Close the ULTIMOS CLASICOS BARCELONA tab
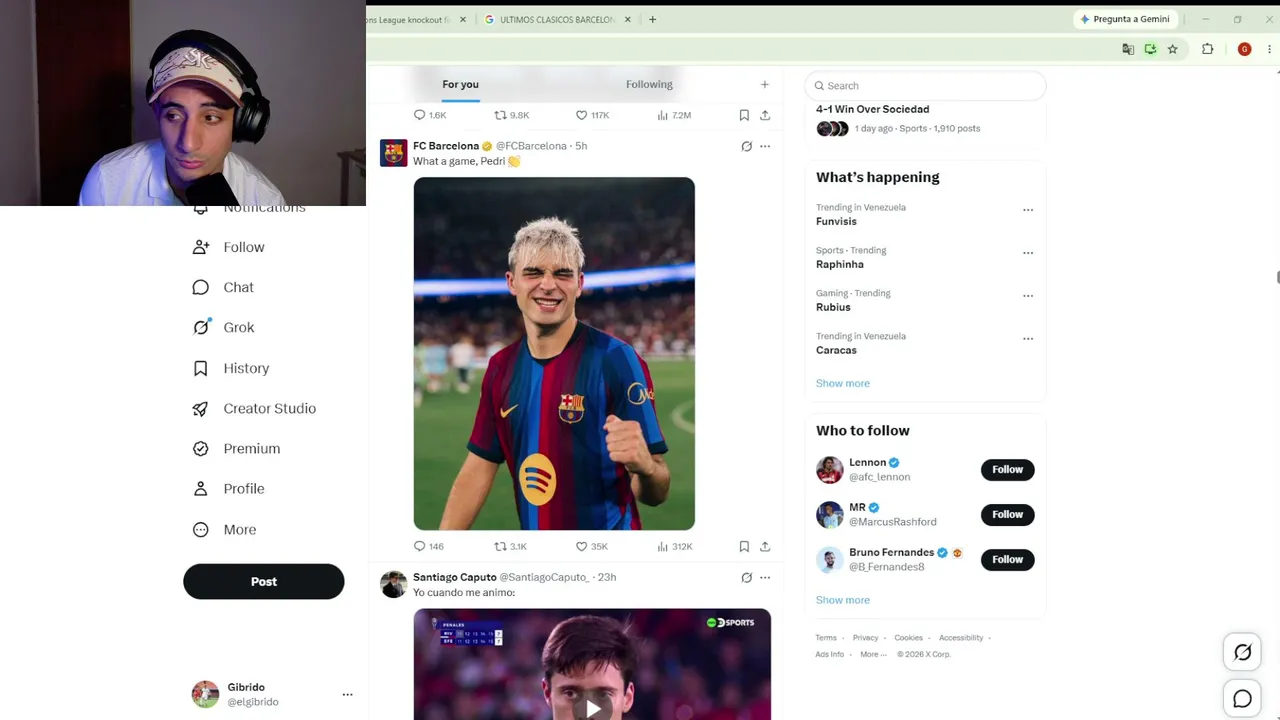The height and width of the screenshot is (720, 1280). click(x=627, y=19)
